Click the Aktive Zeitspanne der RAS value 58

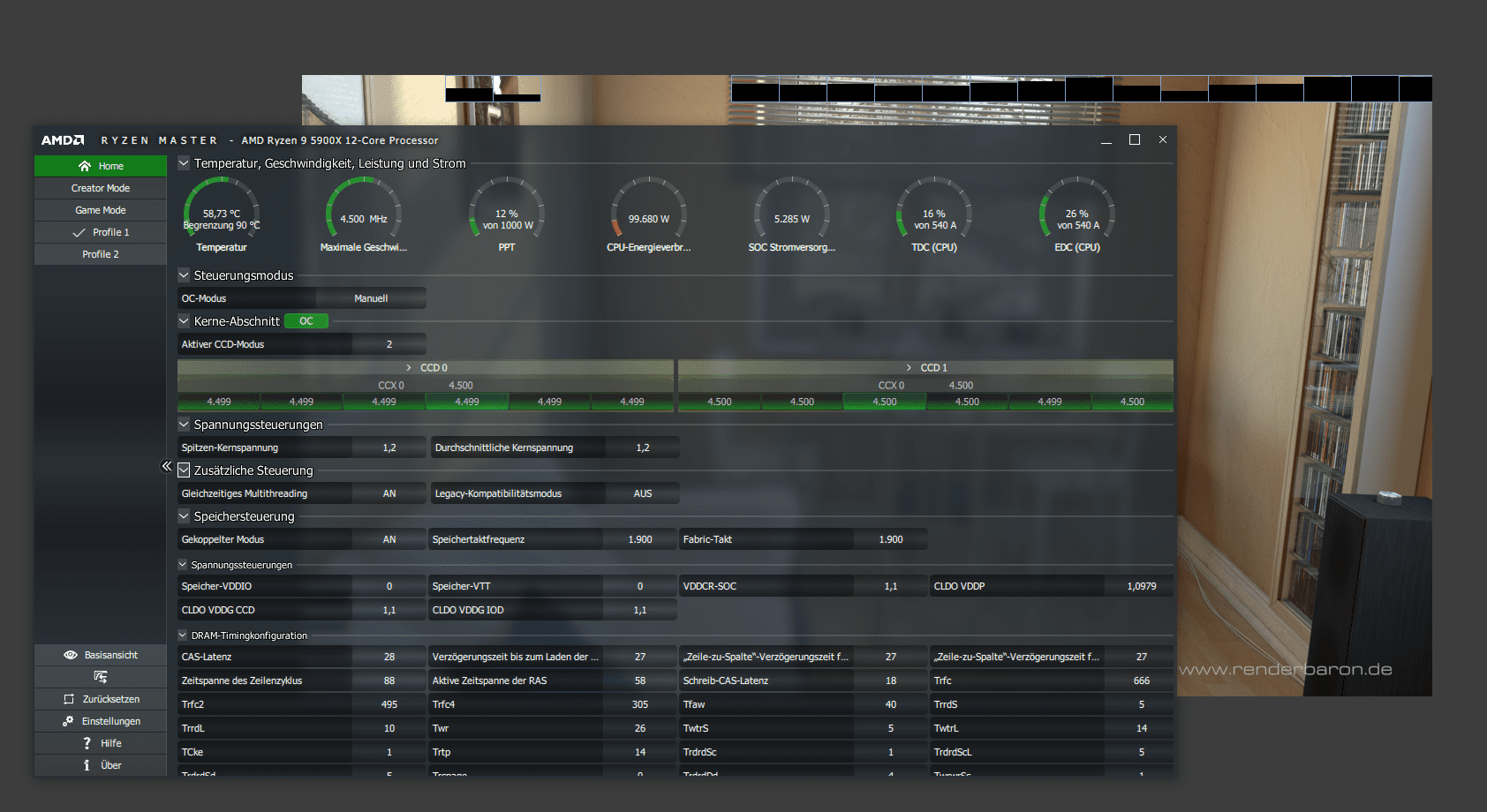pyautogui.click(x=640, y=680)
